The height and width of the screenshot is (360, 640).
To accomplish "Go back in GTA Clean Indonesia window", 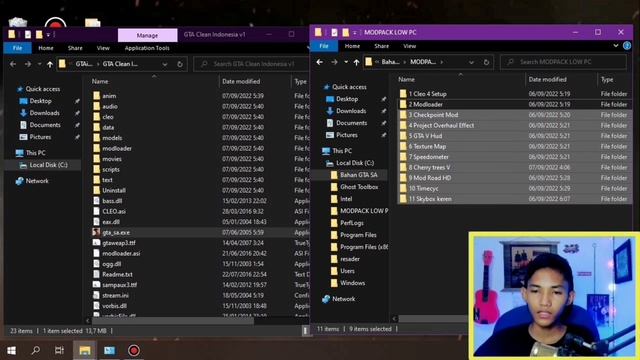I will coord(13,64).
